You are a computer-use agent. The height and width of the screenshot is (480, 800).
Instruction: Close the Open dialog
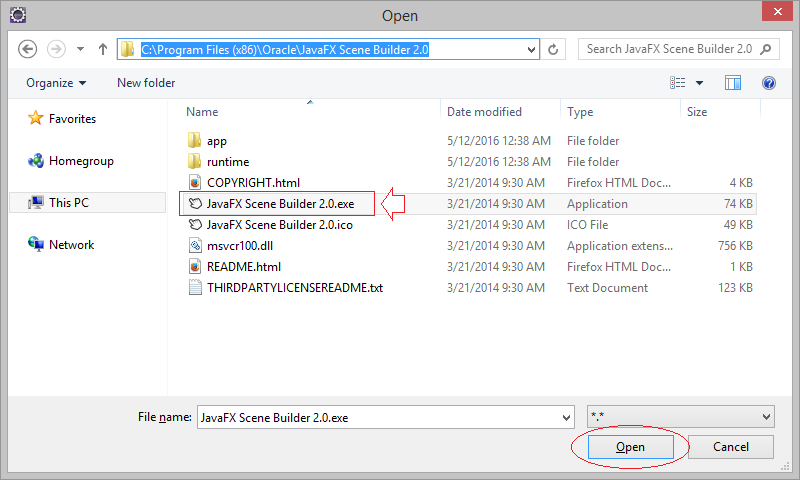pyautogui.click(x=777, y=11)
